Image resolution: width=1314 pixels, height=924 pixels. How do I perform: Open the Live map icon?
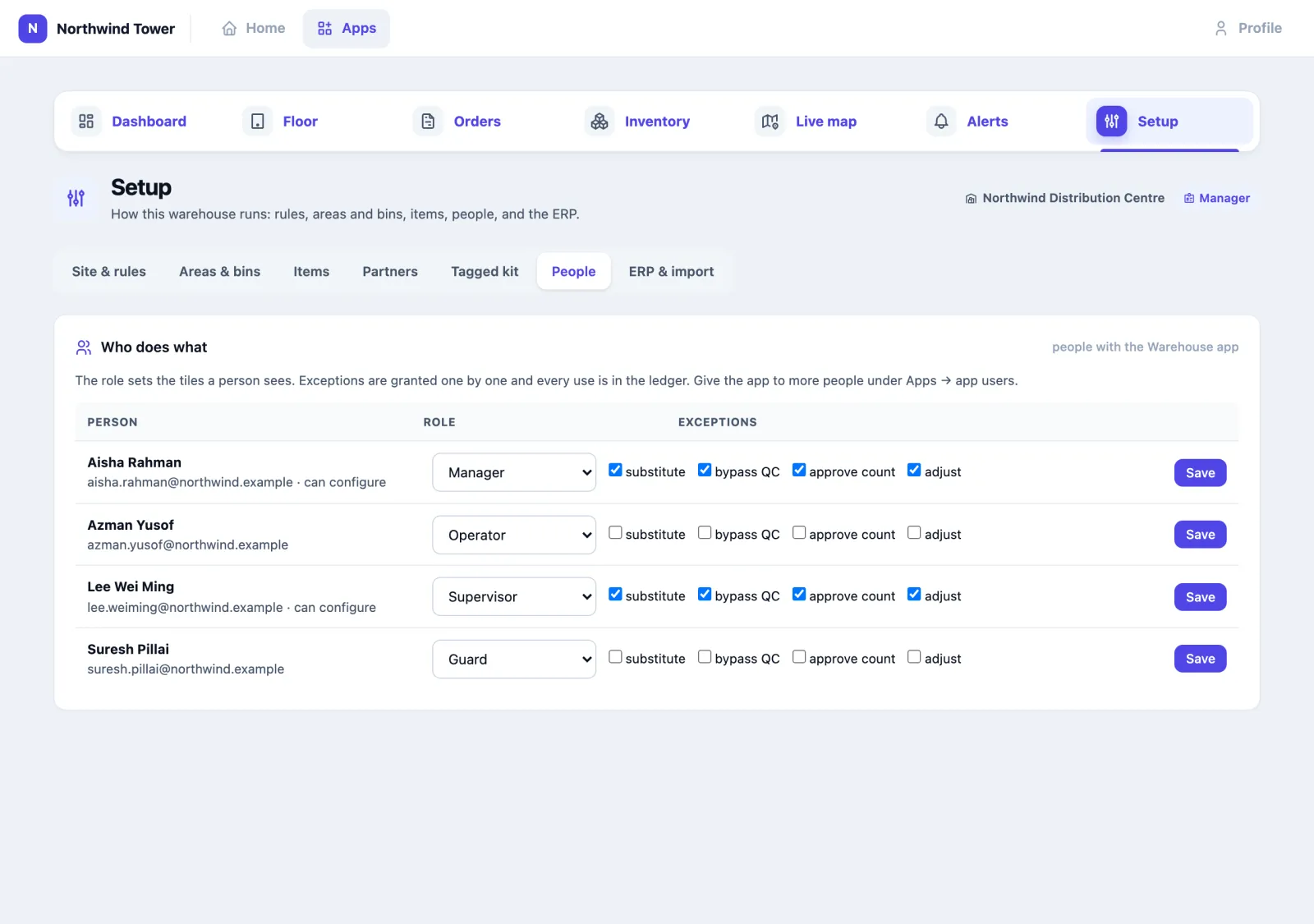tap(770, 122)
